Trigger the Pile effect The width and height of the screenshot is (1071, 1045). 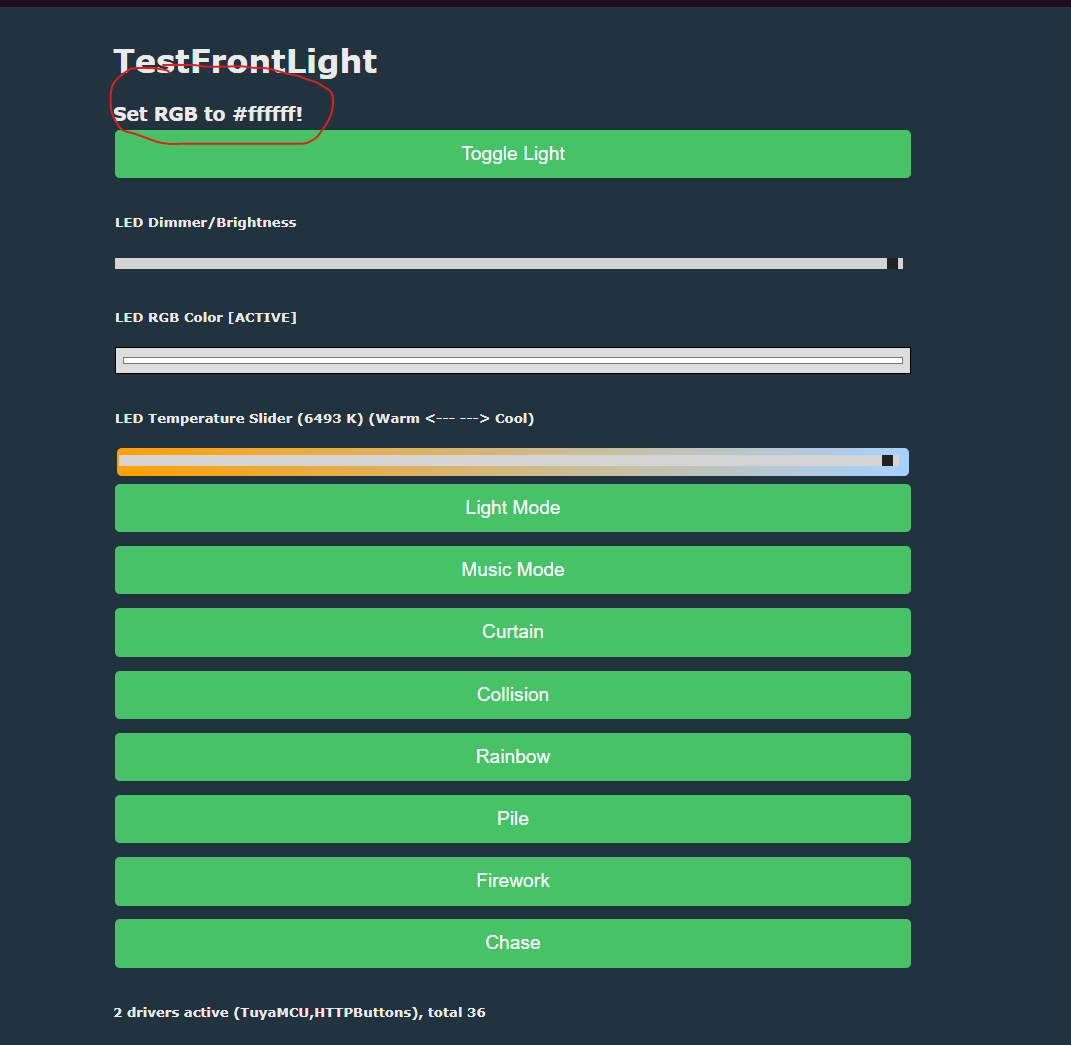click(512, 819)
